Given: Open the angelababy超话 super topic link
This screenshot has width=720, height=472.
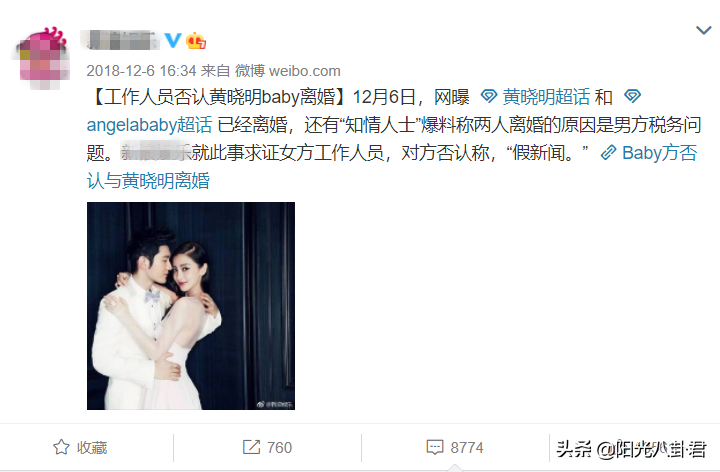Looking at the screenshot, I should pos(149,125).
